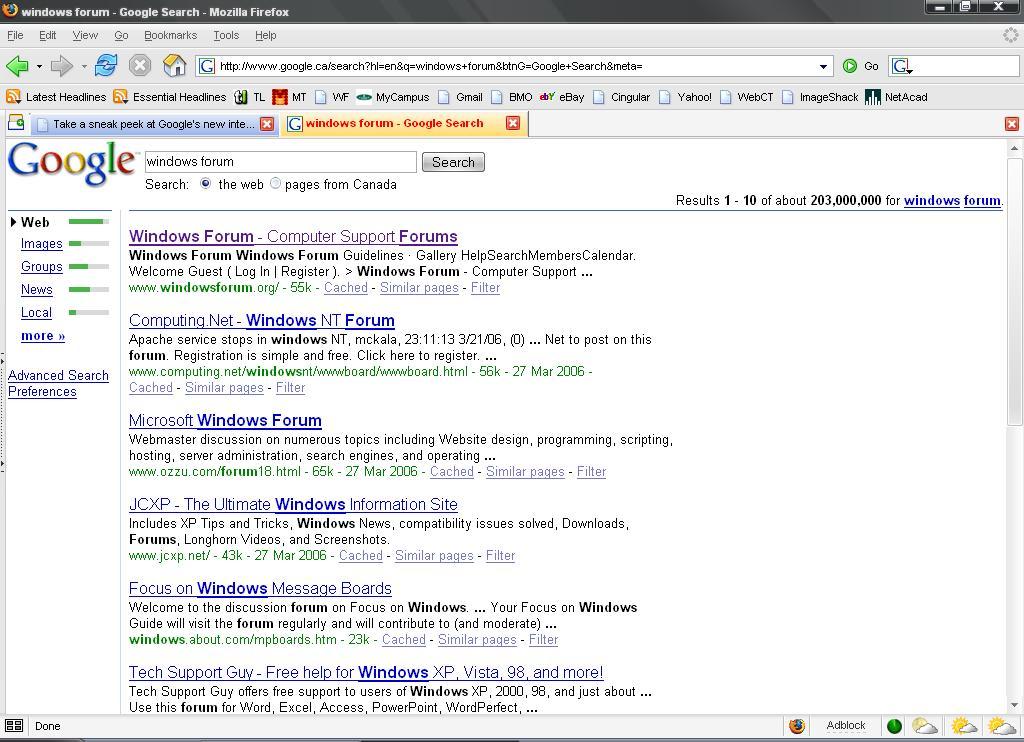
Task: Open the NetAcad bookmark
Action: pyautogui.click(x=897, y=97)
